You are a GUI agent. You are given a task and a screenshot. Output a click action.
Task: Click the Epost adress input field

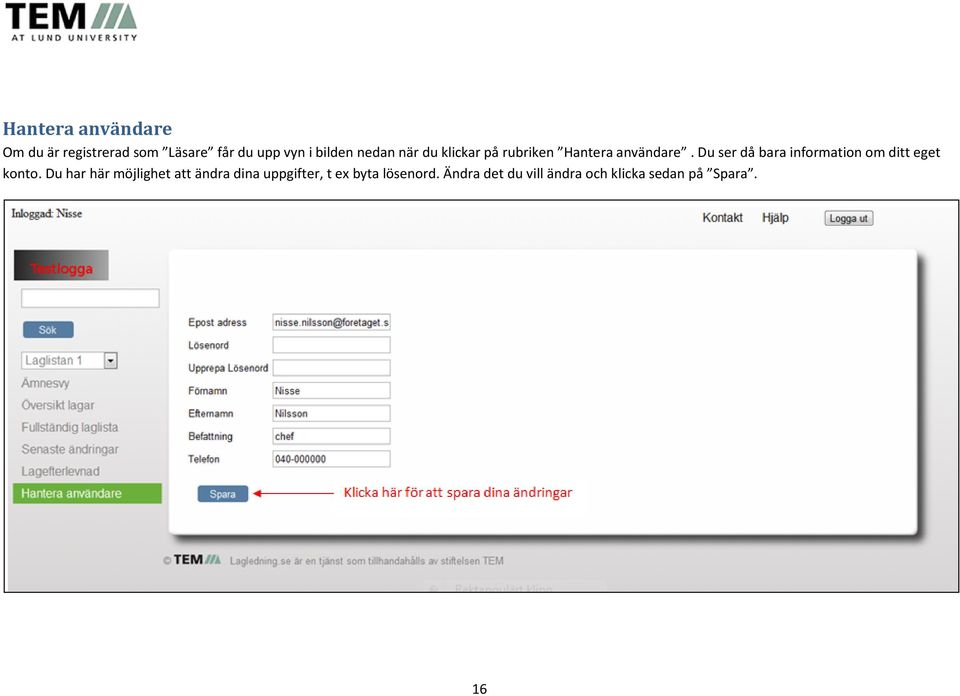coord(331,323)
